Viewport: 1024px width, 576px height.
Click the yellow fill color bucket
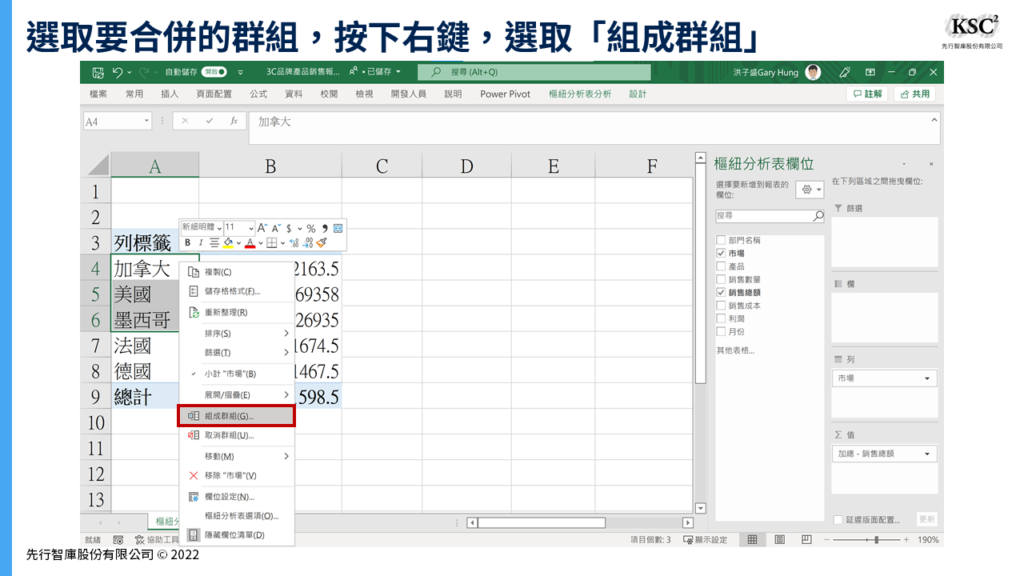click(x=228, y=243)
